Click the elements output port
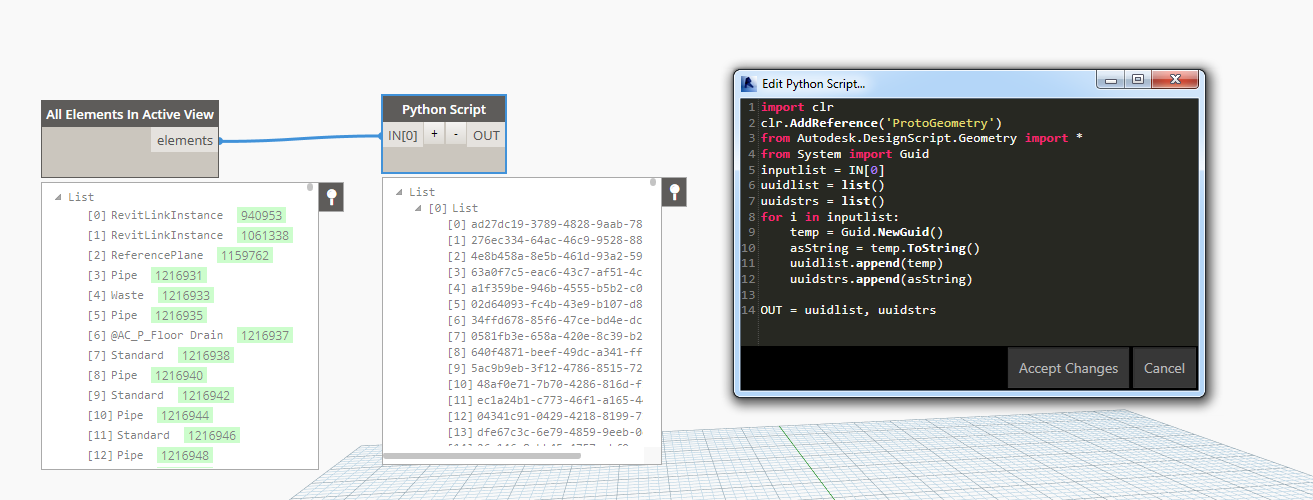 pos(185,140)
